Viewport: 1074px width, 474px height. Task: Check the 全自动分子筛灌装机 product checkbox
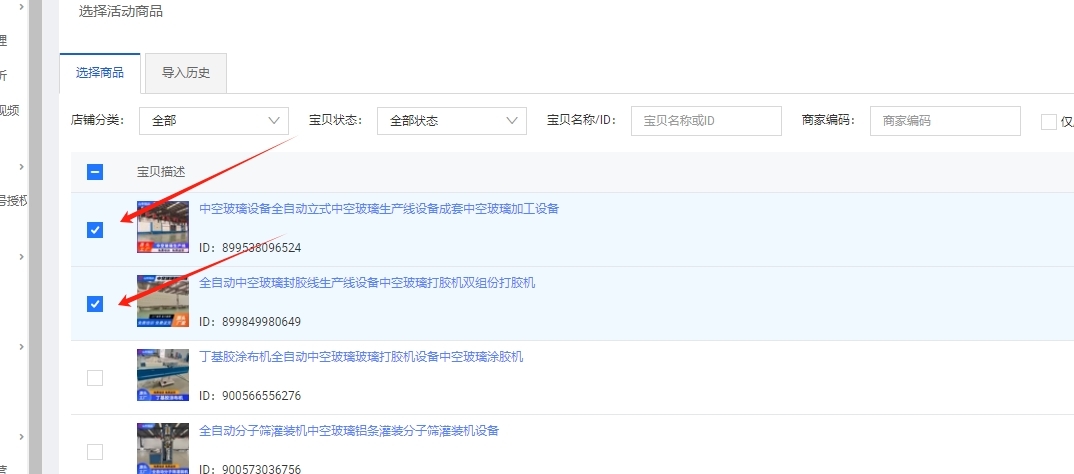(95, 452)
